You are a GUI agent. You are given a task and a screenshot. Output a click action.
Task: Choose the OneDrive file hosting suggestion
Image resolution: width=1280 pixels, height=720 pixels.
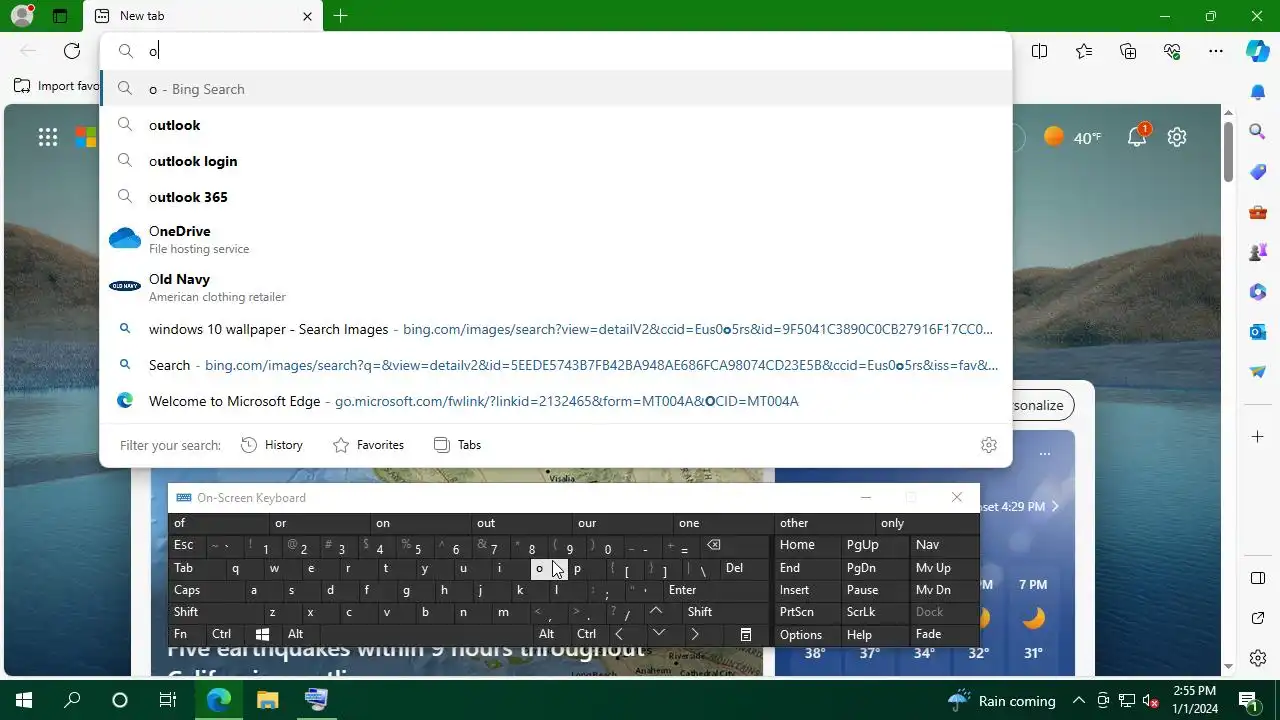556,239
